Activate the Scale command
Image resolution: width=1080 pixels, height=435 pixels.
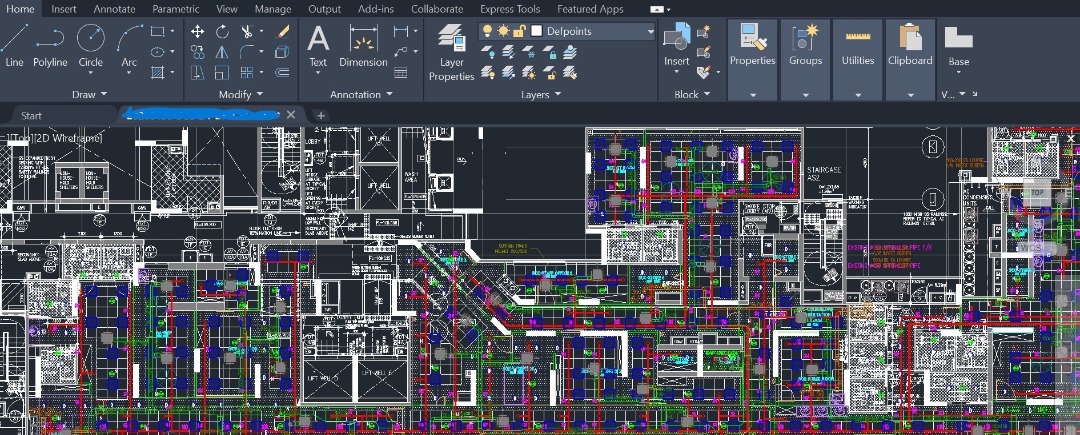click(222, 72)
